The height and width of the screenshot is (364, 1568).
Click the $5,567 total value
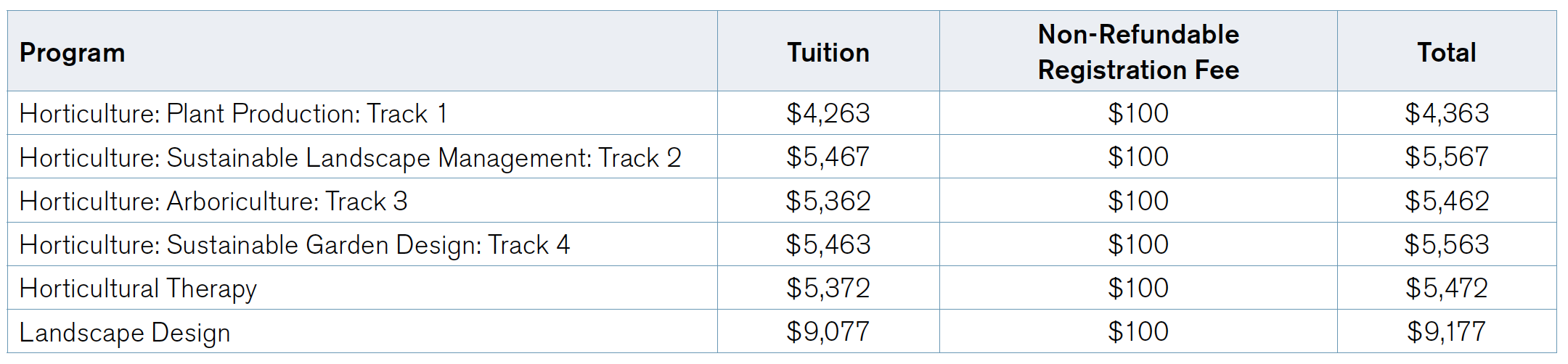(x=1447, y=157)
